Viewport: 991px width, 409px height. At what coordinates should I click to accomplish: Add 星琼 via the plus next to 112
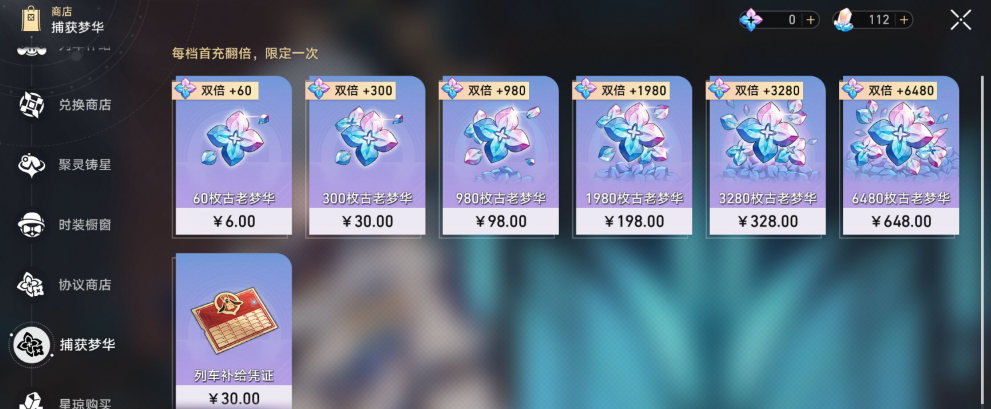point(904,20)
